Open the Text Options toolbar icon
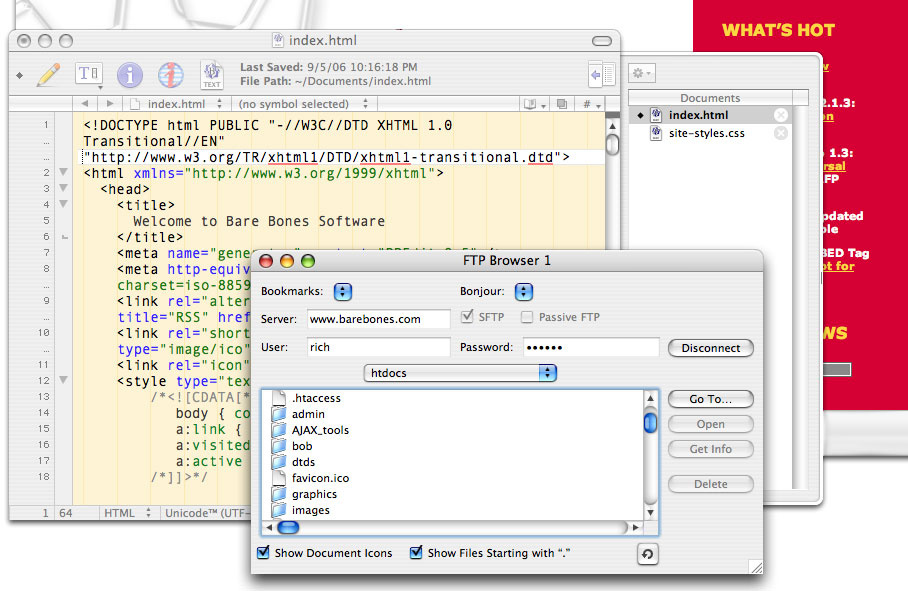908x591 pixels. [x=89, y=74]
